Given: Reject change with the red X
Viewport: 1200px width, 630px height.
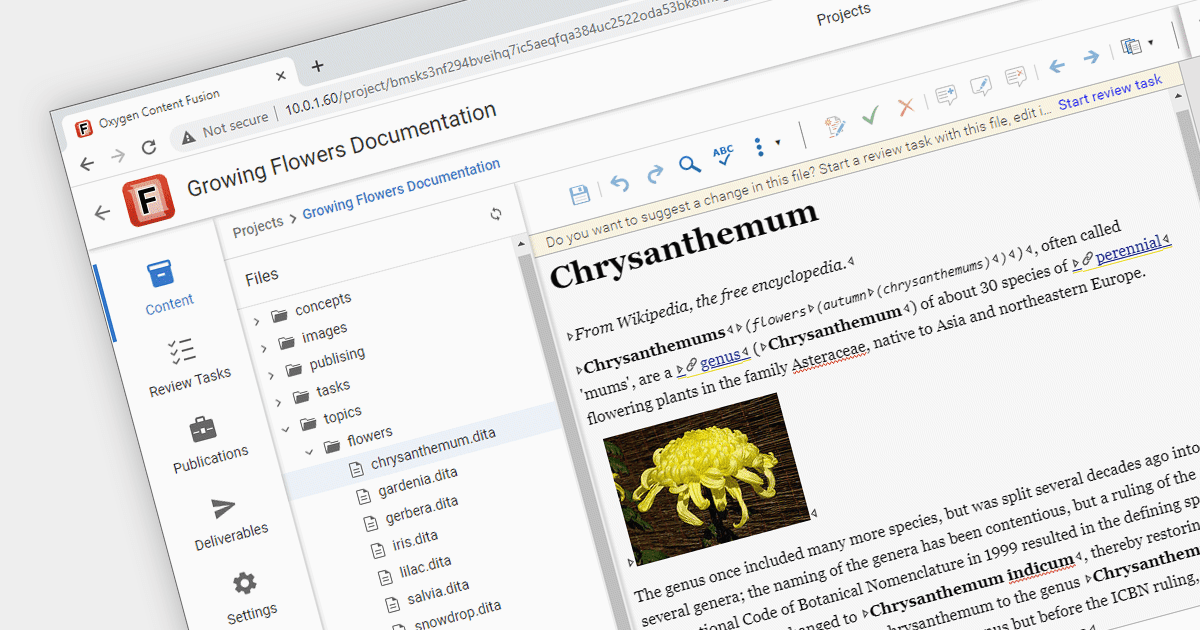Looking at the screenshot, I should pos(905,107).
